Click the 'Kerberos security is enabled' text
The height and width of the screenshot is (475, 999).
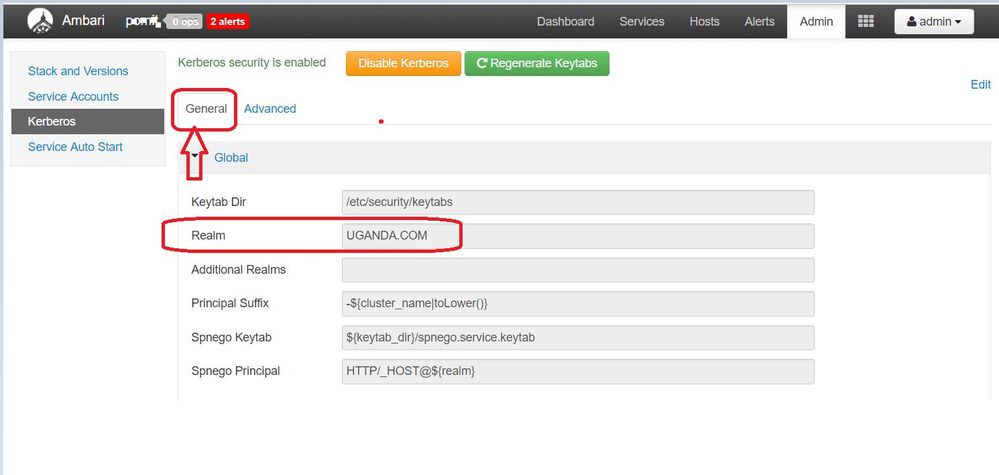(252, 62)
